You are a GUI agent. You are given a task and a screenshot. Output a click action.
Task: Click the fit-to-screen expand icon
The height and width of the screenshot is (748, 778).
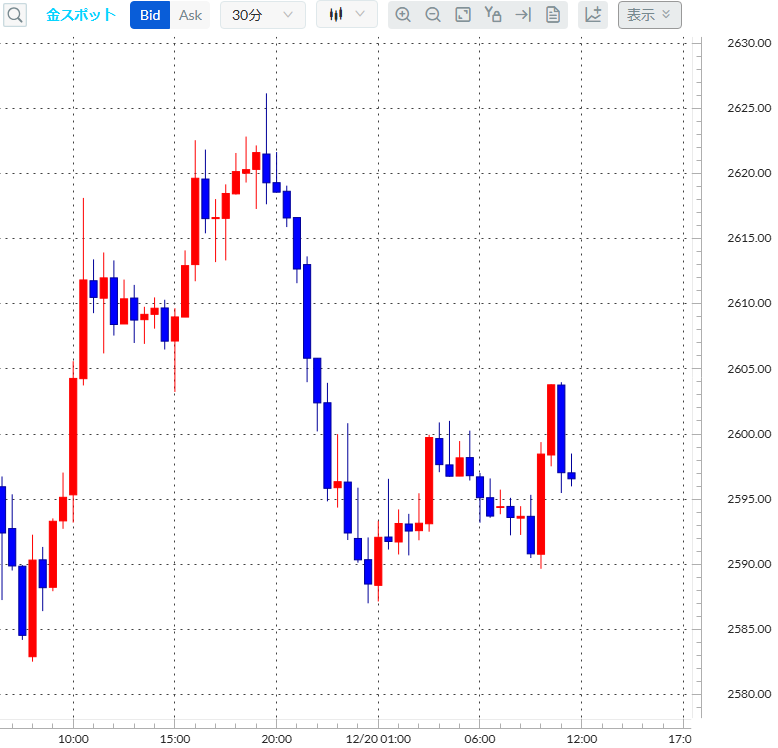coord(463,15)
